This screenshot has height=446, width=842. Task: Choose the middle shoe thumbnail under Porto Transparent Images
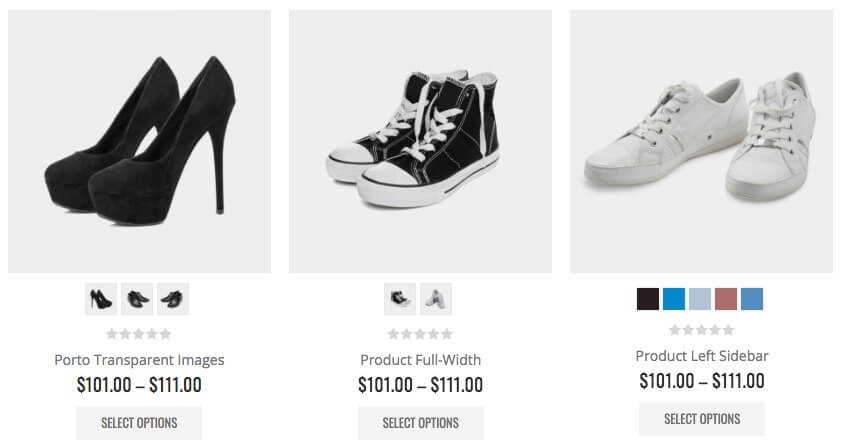click(137, 299)
